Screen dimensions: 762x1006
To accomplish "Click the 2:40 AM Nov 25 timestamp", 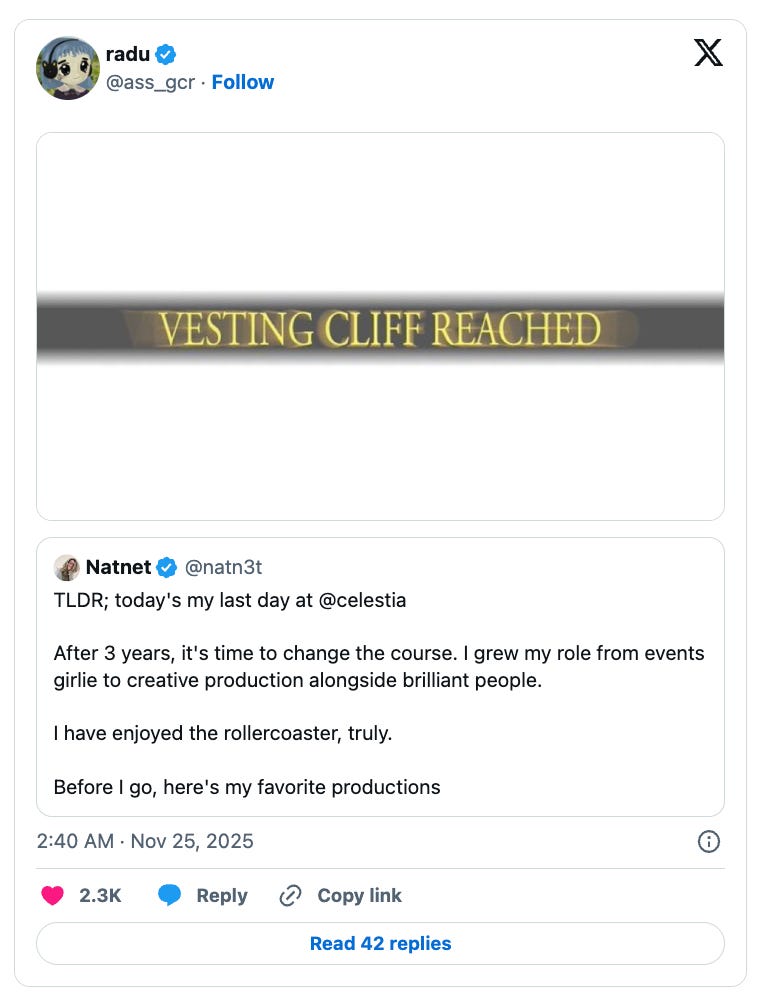I will [145, 841].
